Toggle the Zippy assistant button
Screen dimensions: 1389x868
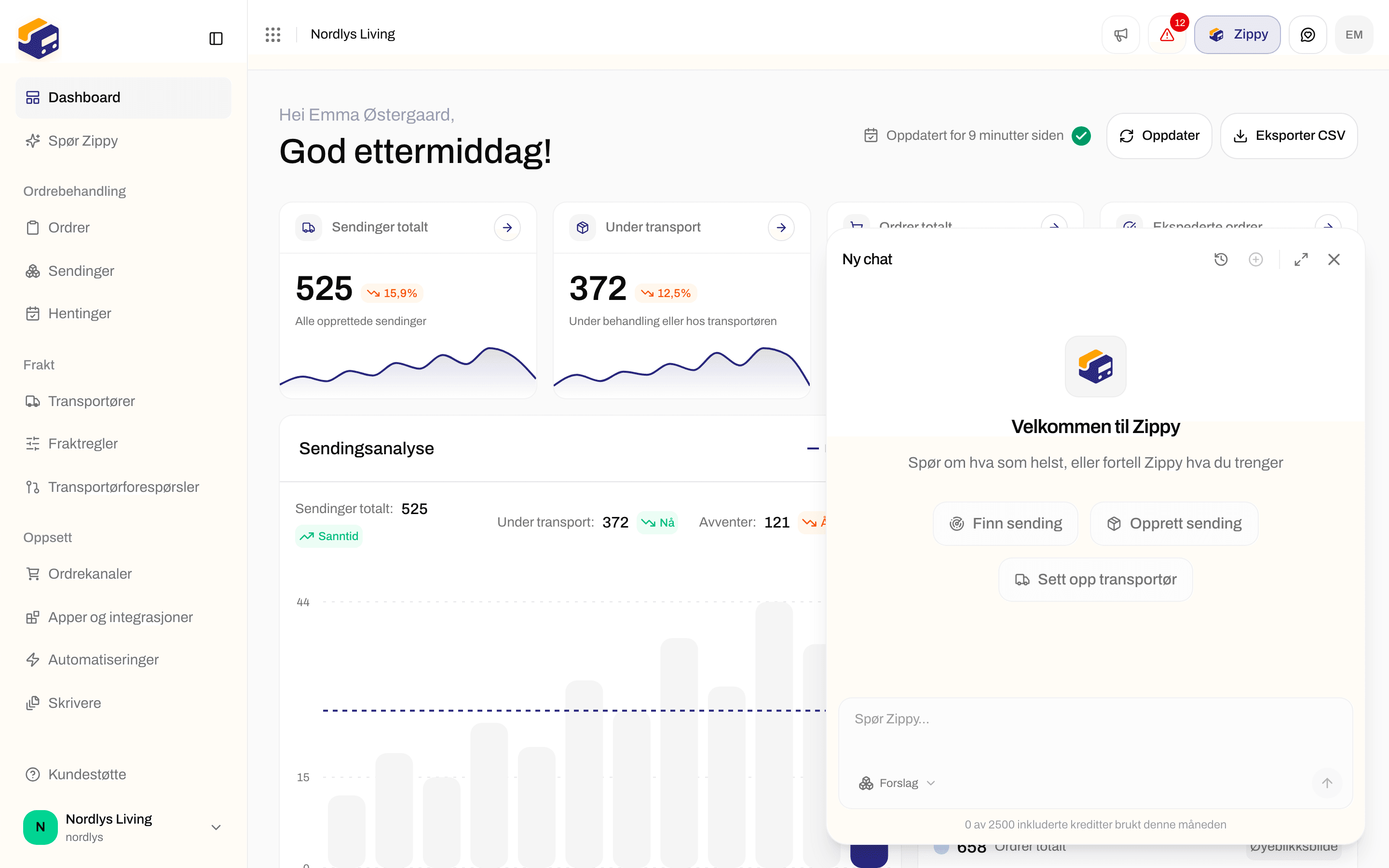[x=1238, y=34]
